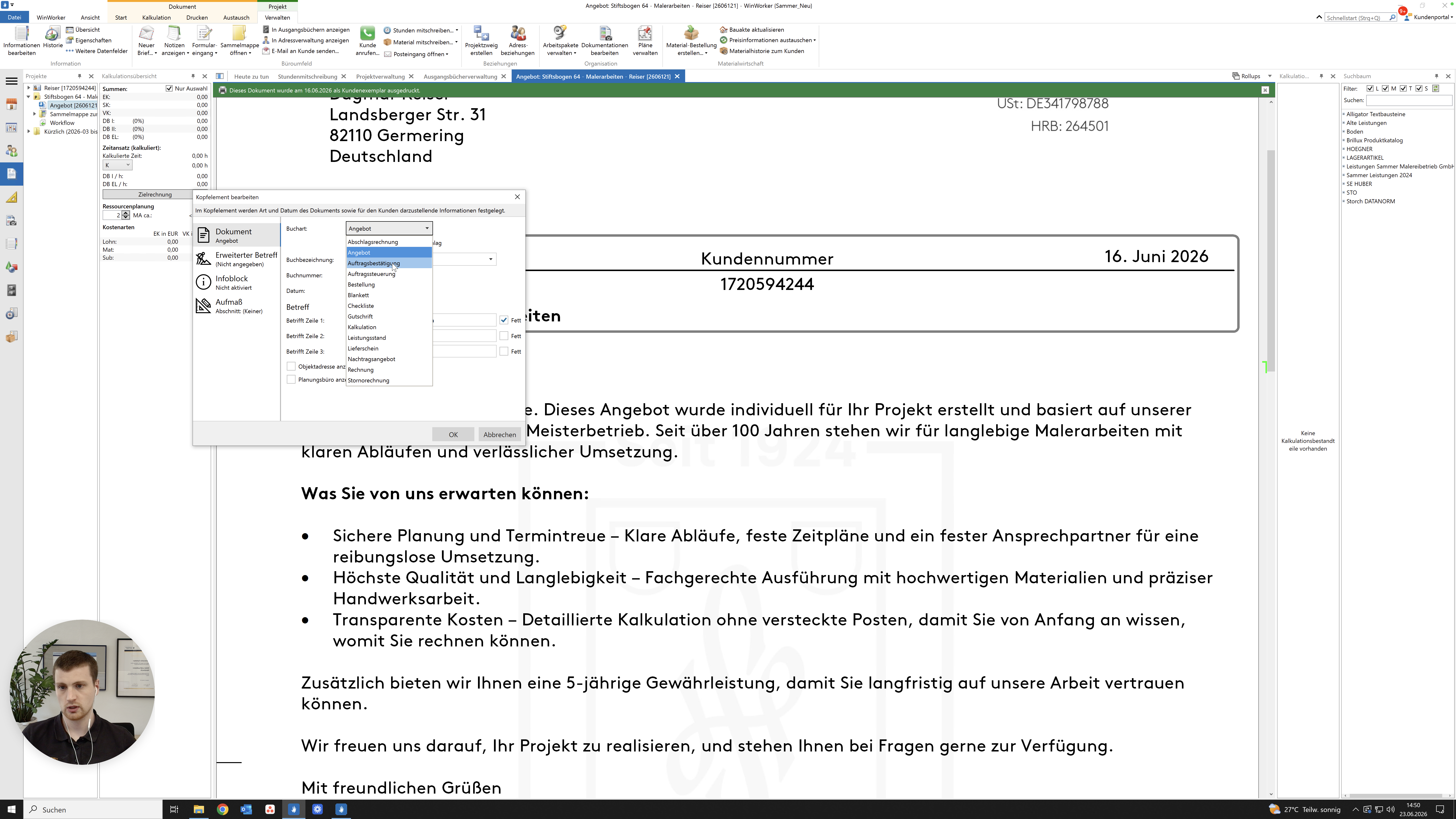Click the Kunde anrufen phone icon

point(367,34)
